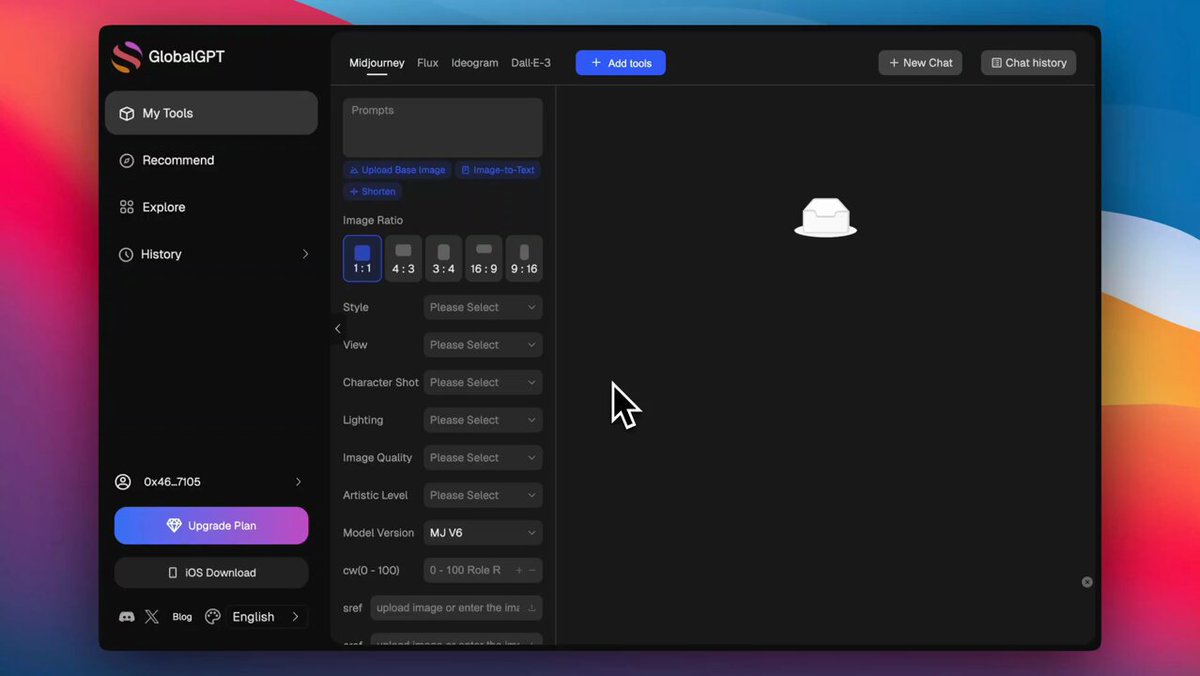The image size is (1200, 676).
Task: Click the GlobalGPT logo icon
Action: click(x=126, y=57)
